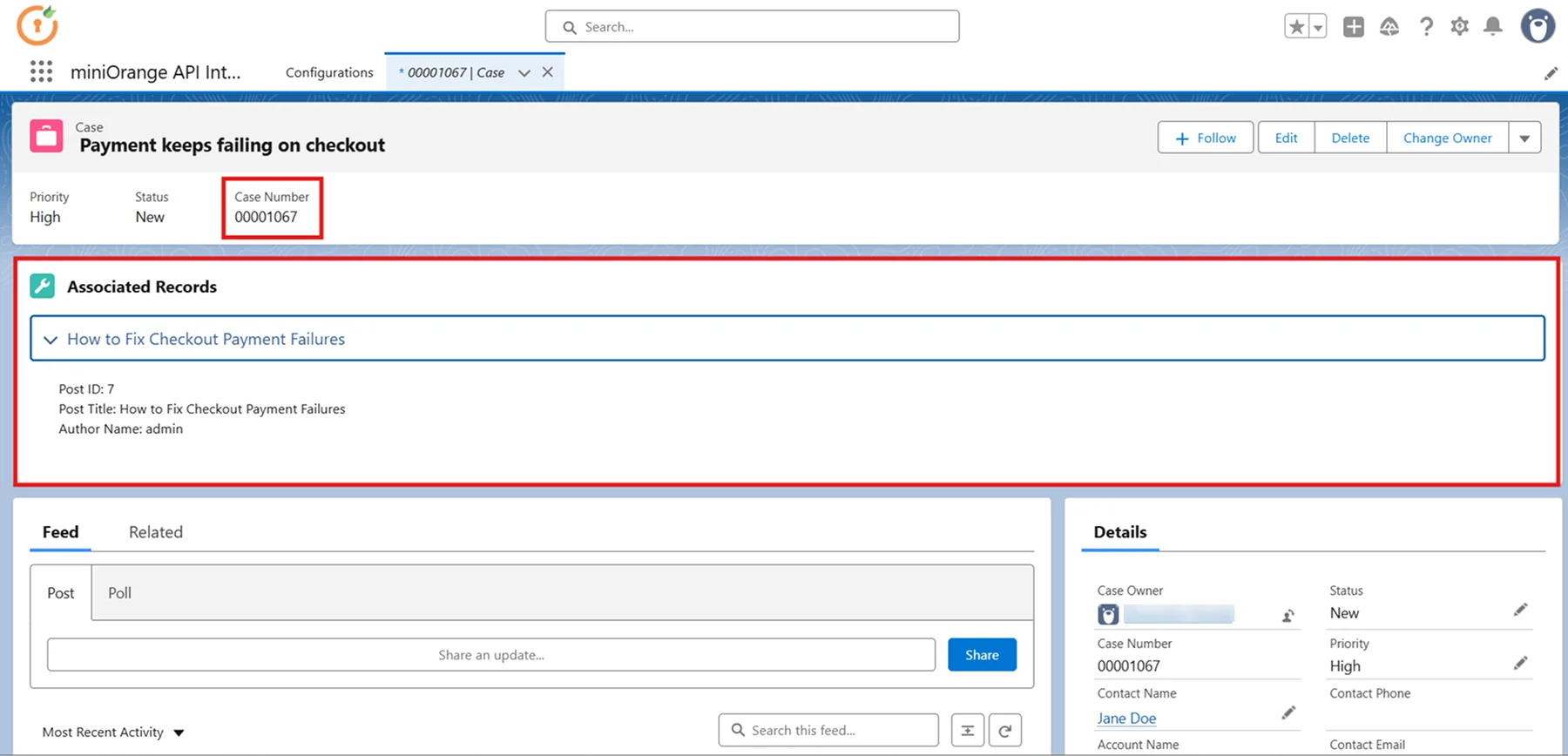Open the Details tab
Viewport: 1568px width, 756px height.
click(x=1120, y=532)
